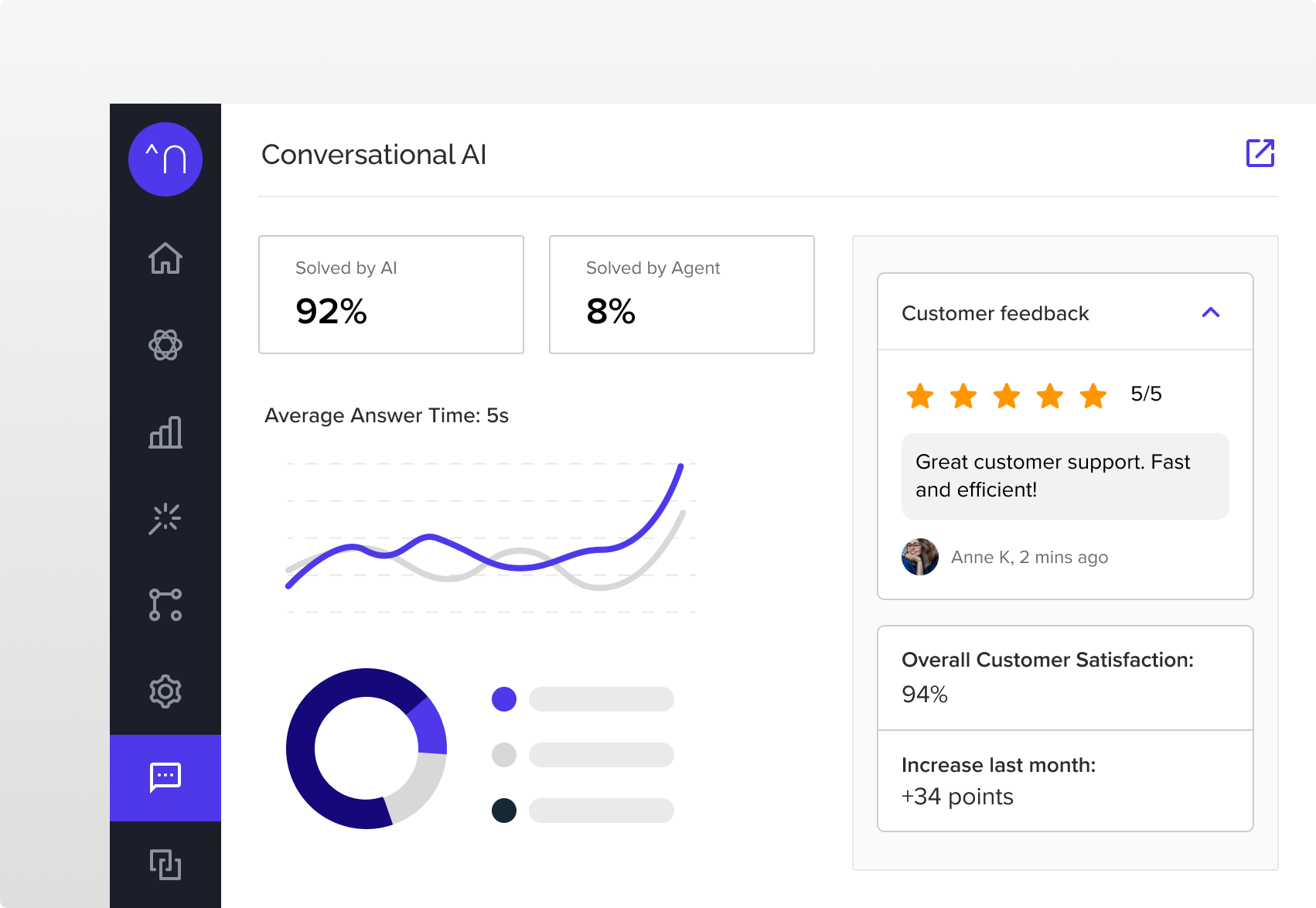
Task: Select the highlighted chat message icon
Action: click(x=165, y=778)
